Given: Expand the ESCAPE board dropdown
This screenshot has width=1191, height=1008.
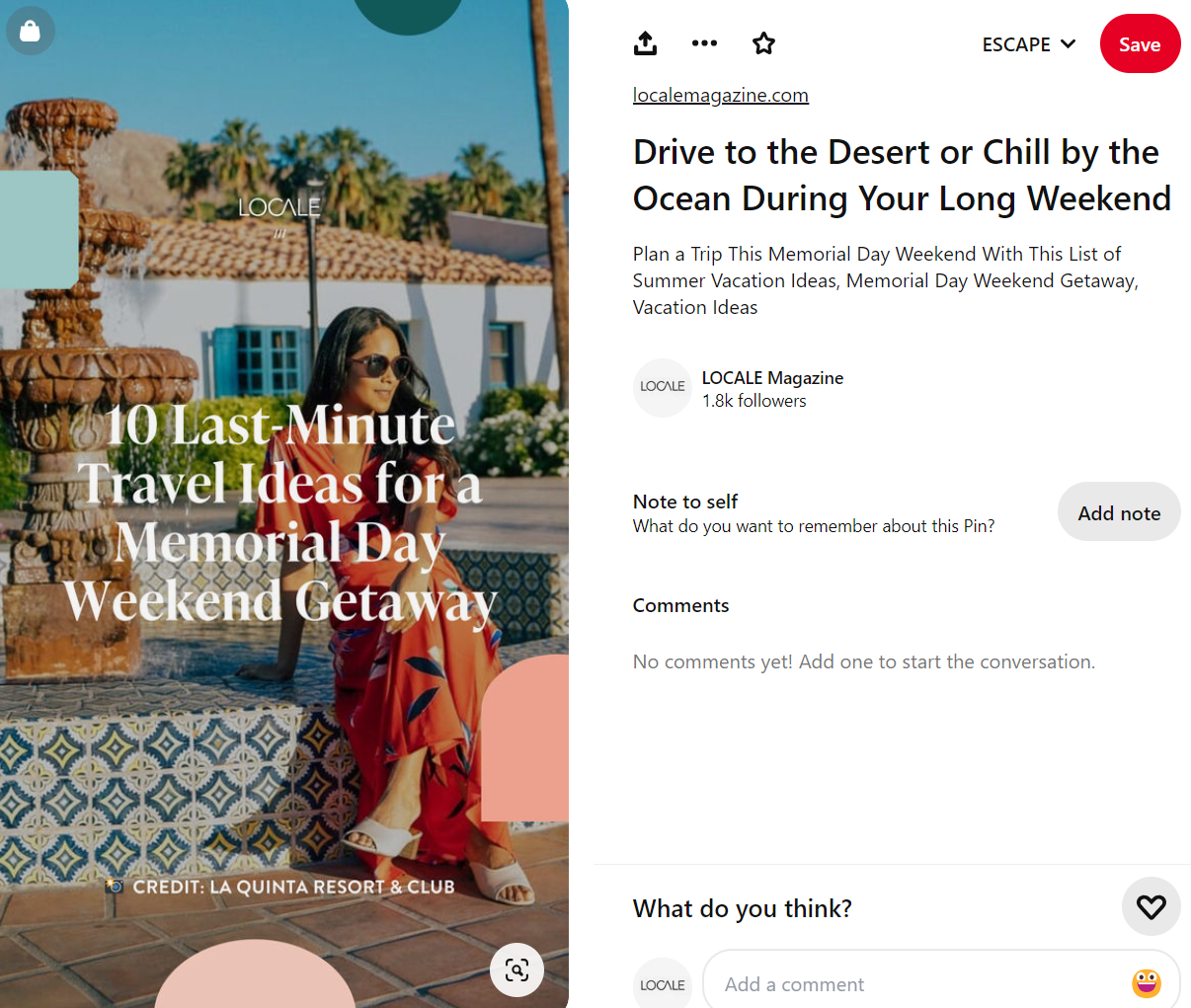Looking at the screenshot, I should (x=1028, y=44).
